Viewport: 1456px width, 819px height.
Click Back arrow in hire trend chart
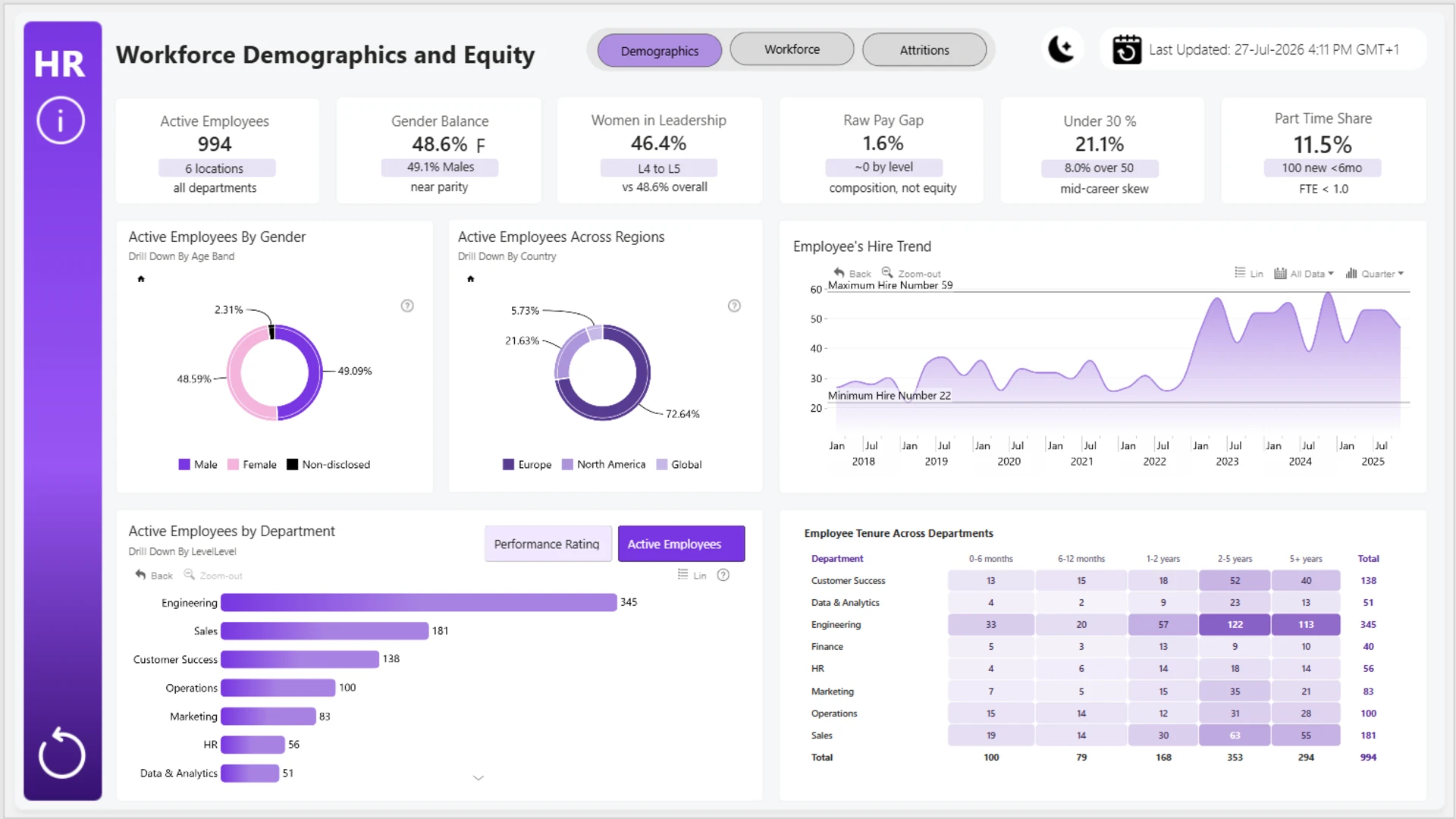[852, 273]
